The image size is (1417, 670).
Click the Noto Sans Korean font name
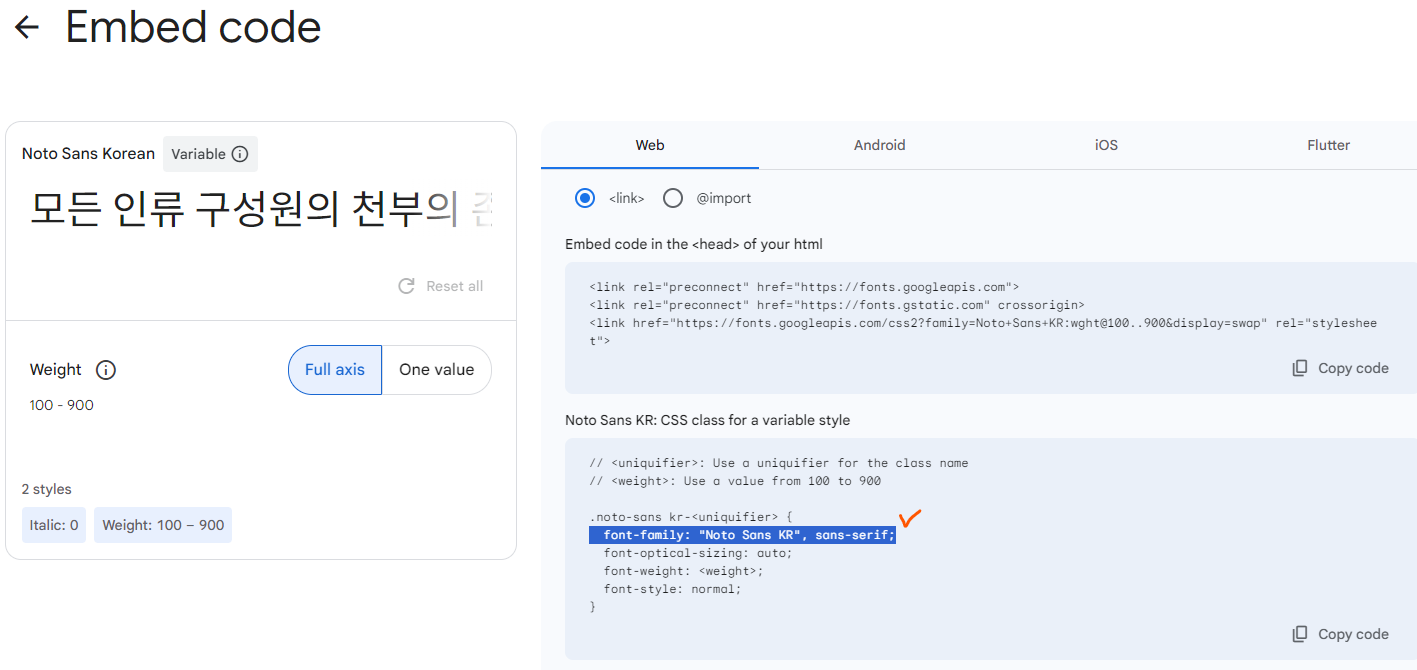click(x=89, y=154)
